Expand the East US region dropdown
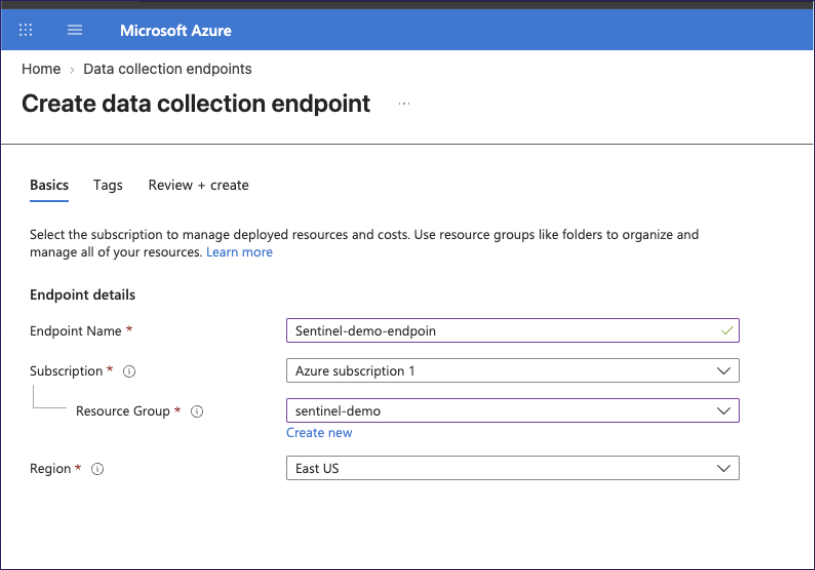 coord(512,468)
